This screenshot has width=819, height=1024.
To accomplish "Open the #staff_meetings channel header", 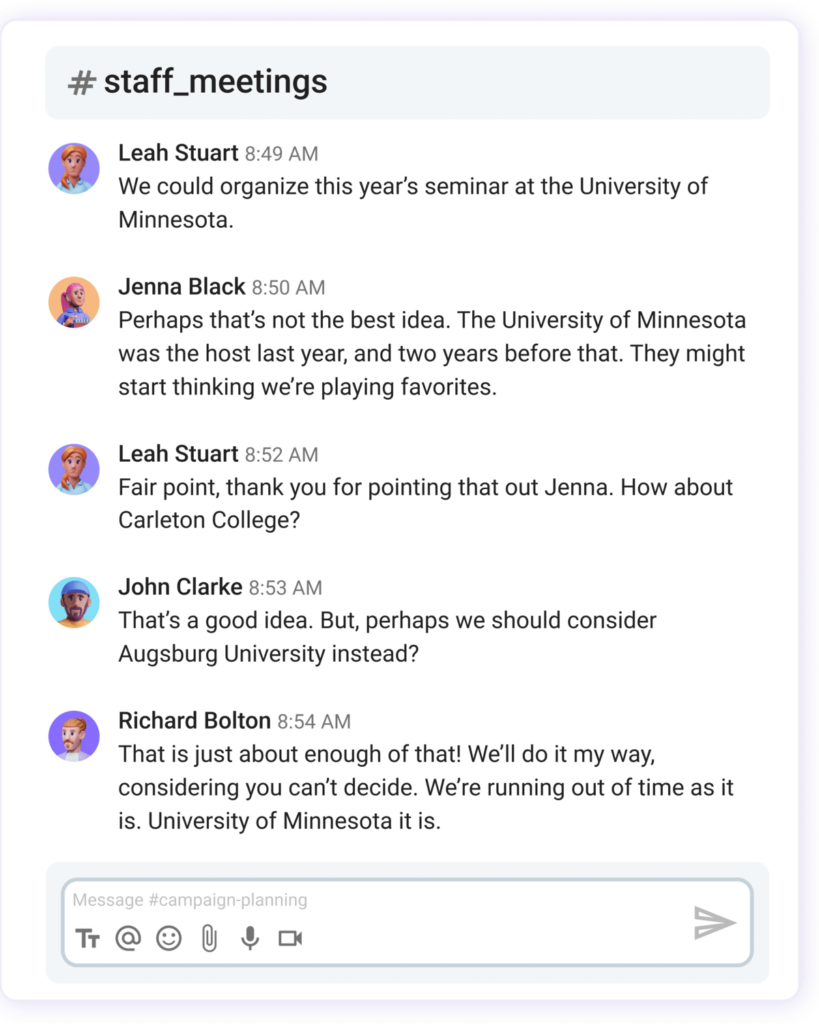I will coord(198,82).
